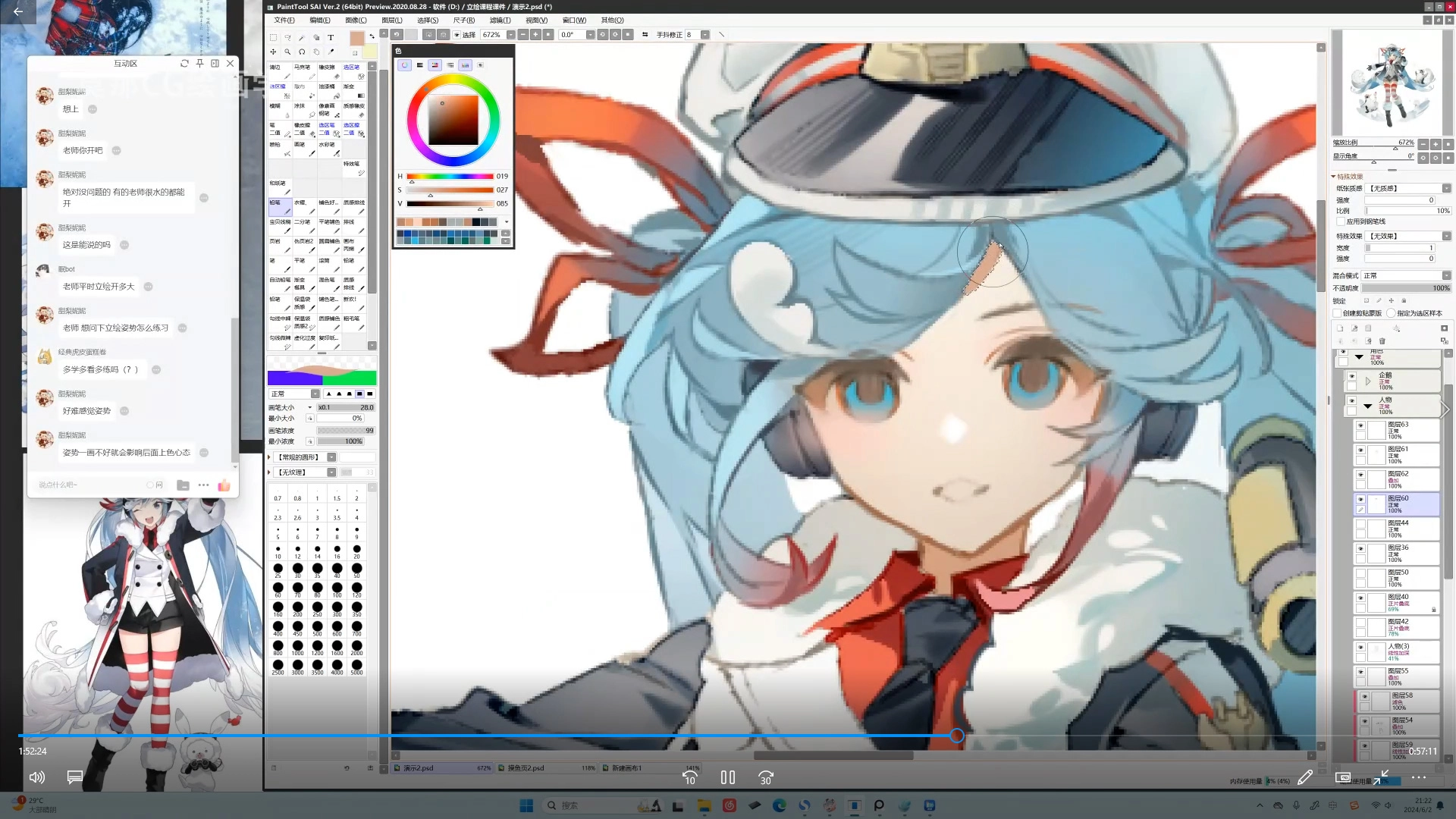This screenshot has height=819, width=1456.
Task: Select the magic wand tool
Action: click(302, 37)
